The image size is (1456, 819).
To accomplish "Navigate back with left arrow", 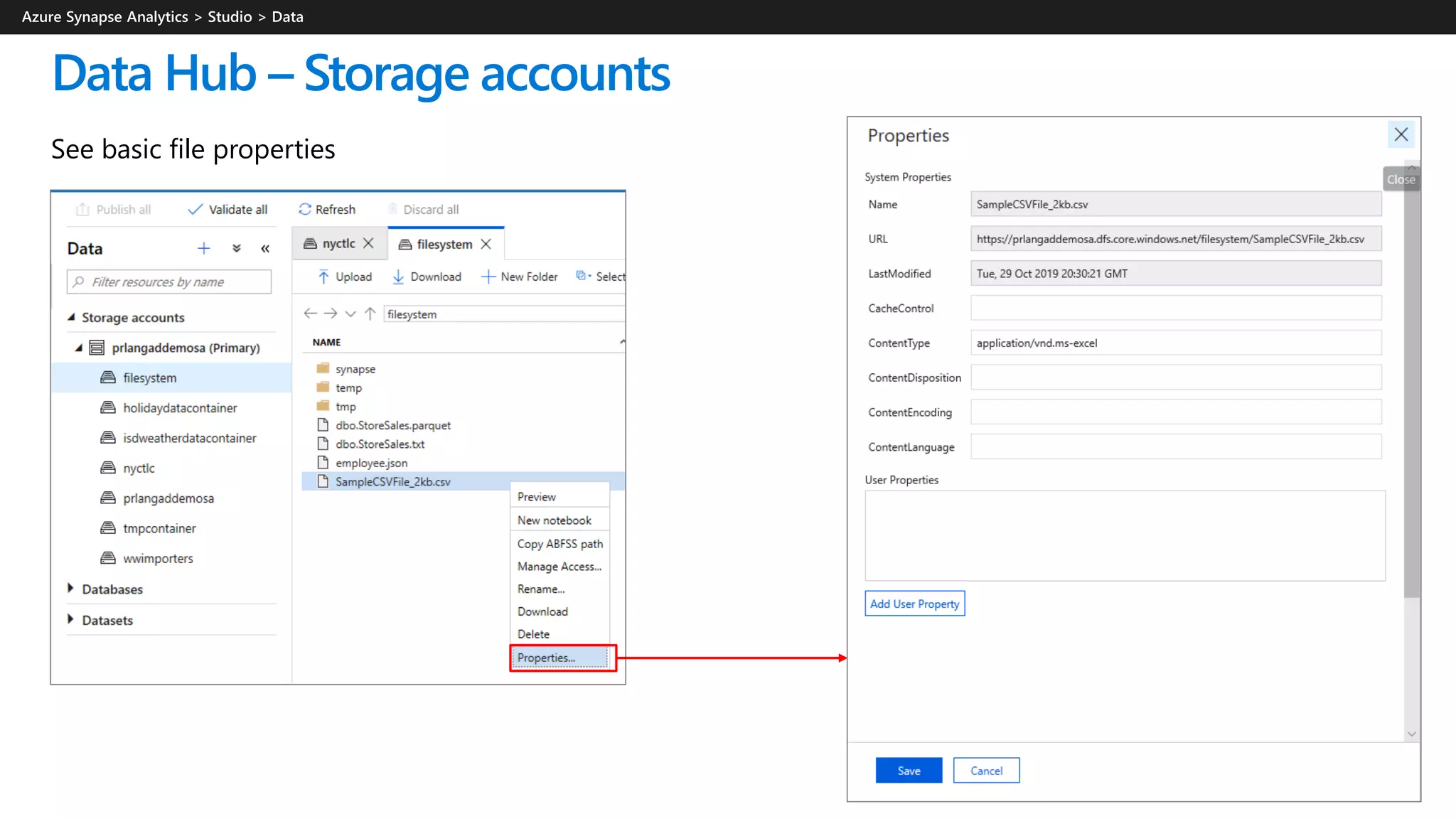I will 310,314.
